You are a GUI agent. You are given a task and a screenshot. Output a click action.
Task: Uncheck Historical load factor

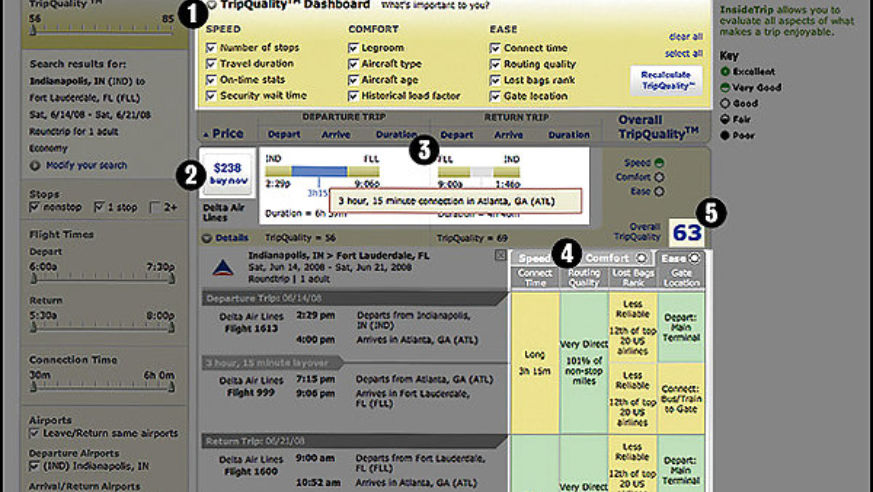pyautogui.click(x=353, y=96)
